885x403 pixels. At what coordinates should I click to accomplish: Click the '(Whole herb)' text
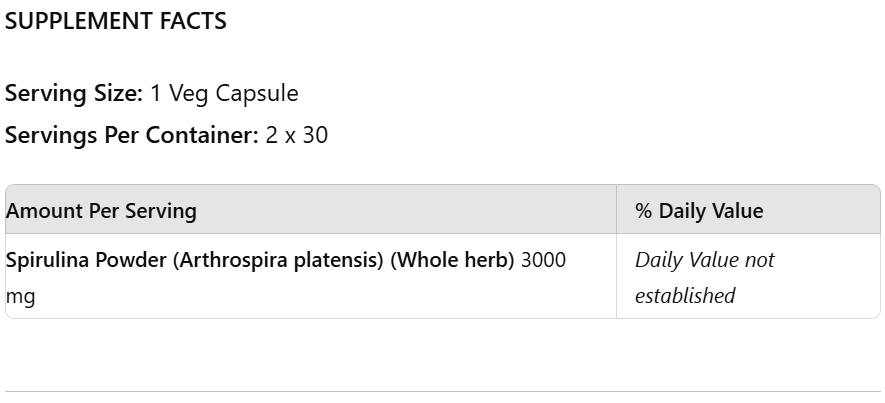[x=452, y=260]
